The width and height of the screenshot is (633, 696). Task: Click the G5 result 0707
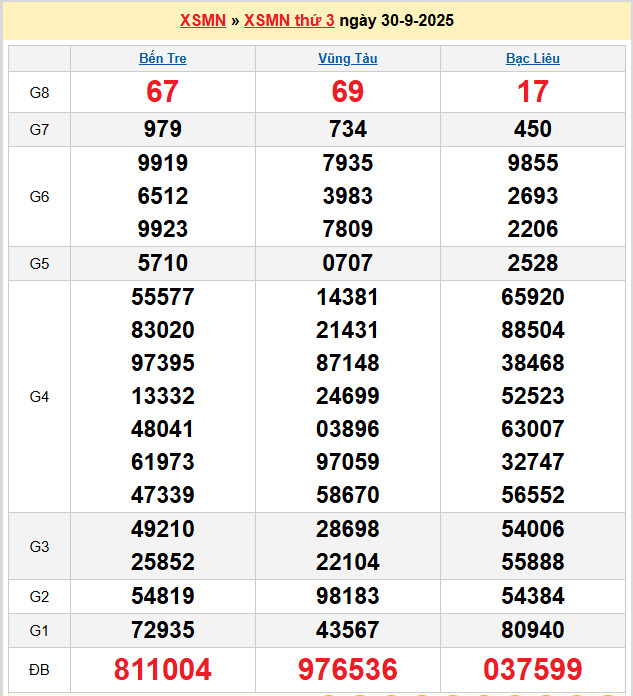[x=347, y=263]
